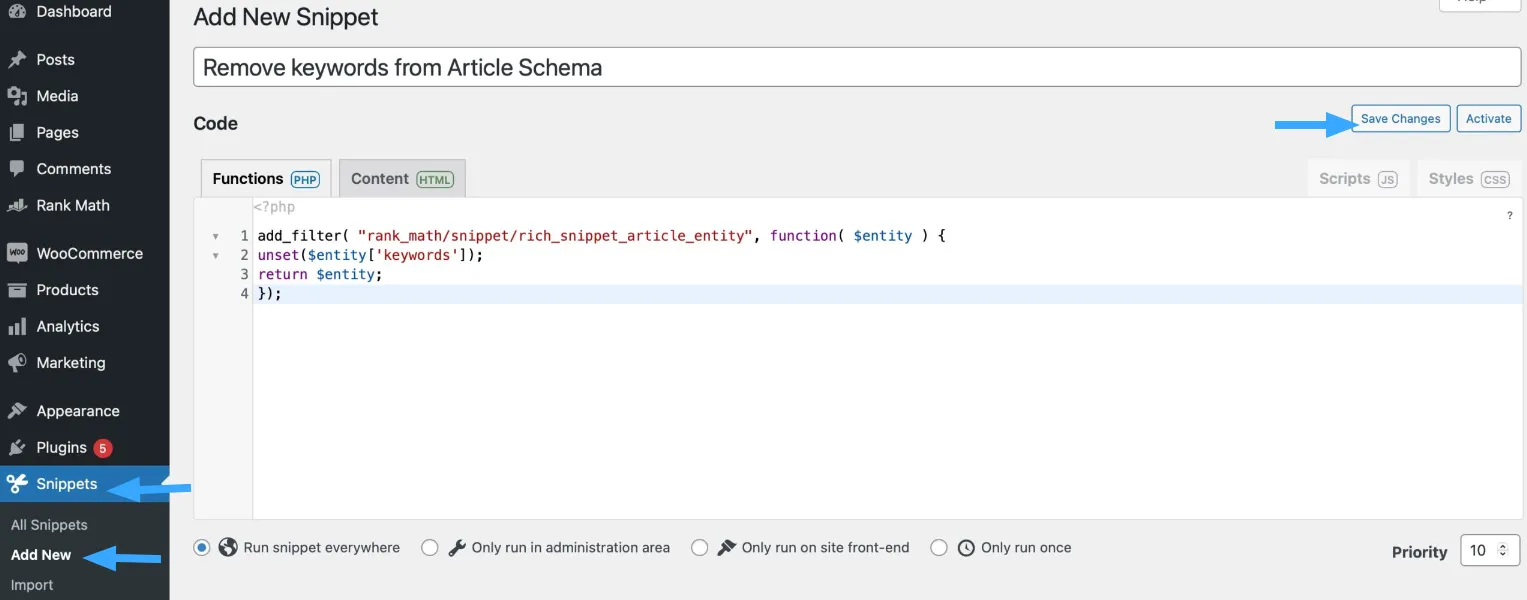Open the Posts menu item
Viewport: 1527px width, 600px height.
85,60
